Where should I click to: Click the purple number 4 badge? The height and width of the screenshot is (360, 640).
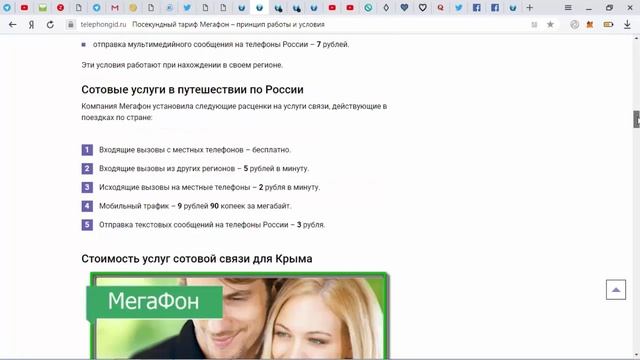coord(87,206)
